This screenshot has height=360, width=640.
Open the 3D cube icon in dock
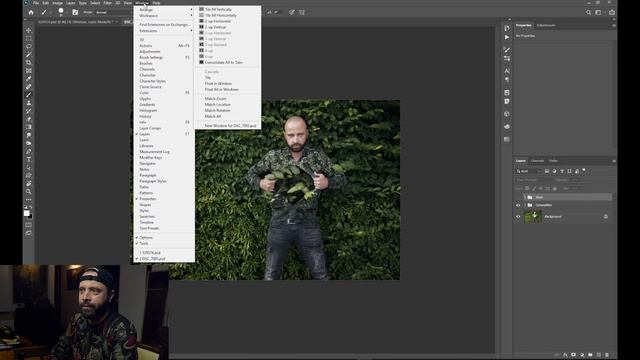(x=507, y=114)
